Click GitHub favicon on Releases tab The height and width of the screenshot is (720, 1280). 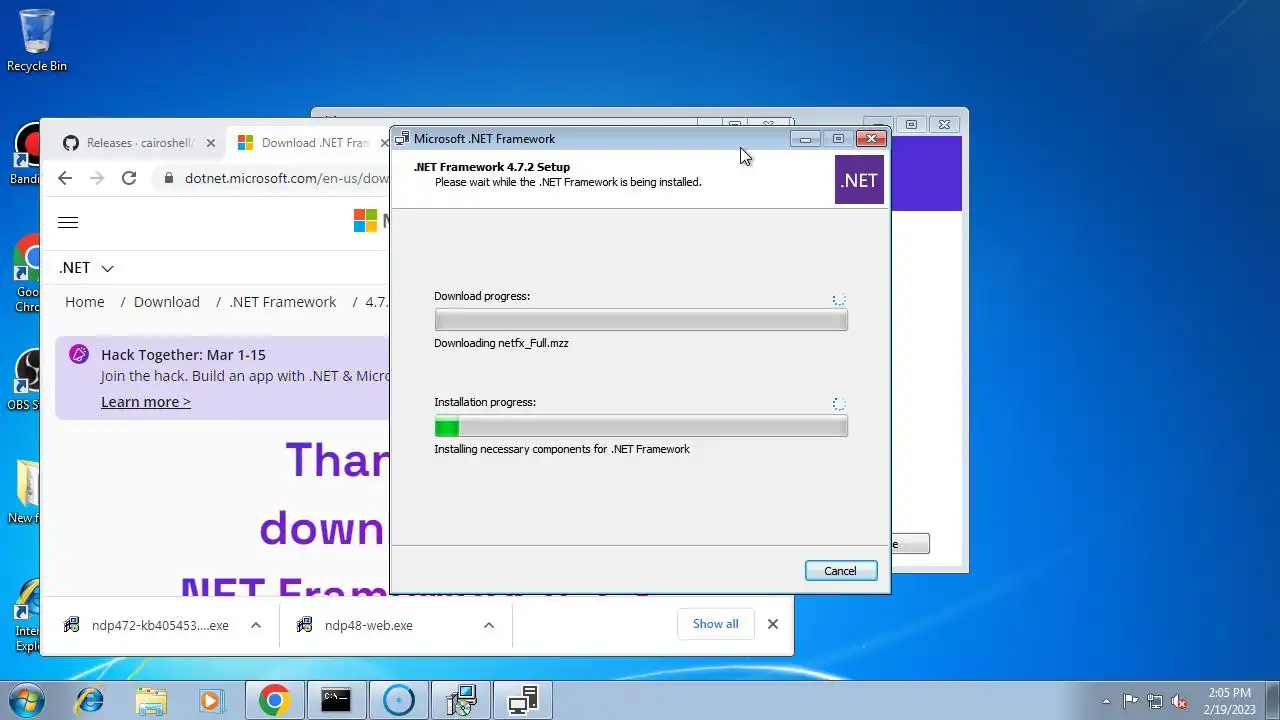tap(71, 143)
